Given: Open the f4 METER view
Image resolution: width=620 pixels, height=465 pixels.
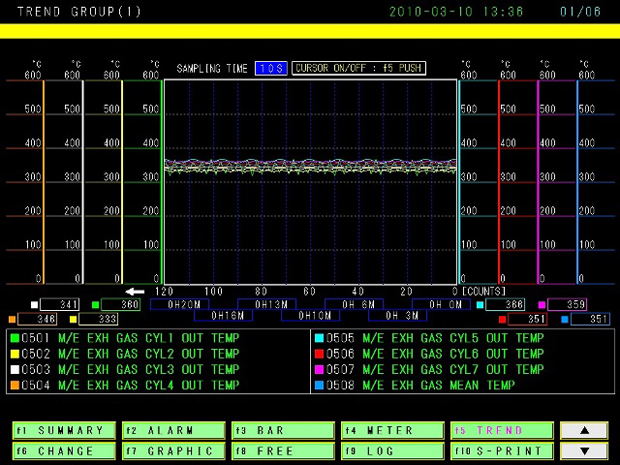Looking at the screenshot, I should 391,430.
